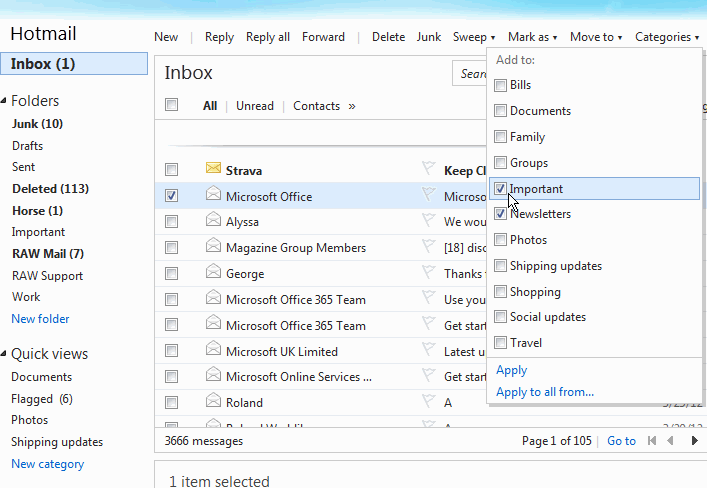This screenshot has width=707, height=488.
Task: Flag the Microsoft UK Limited message
Action: (x=428, y=349)
